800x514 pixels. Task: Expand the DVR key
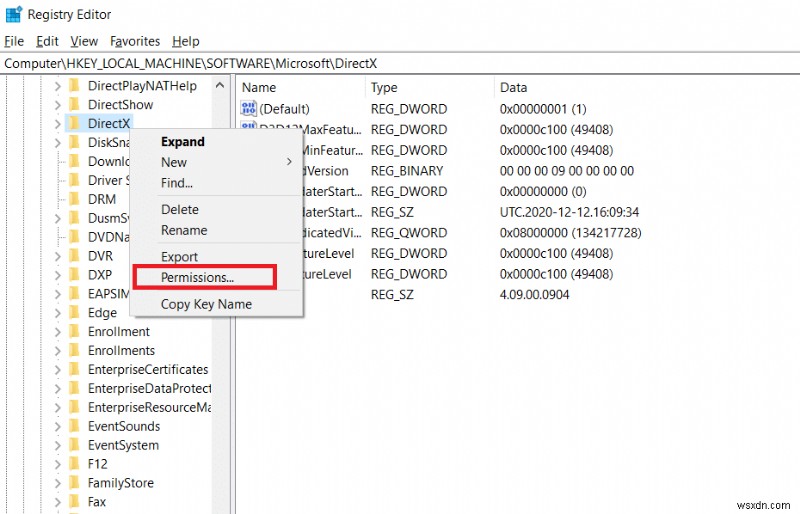[58, 256]
